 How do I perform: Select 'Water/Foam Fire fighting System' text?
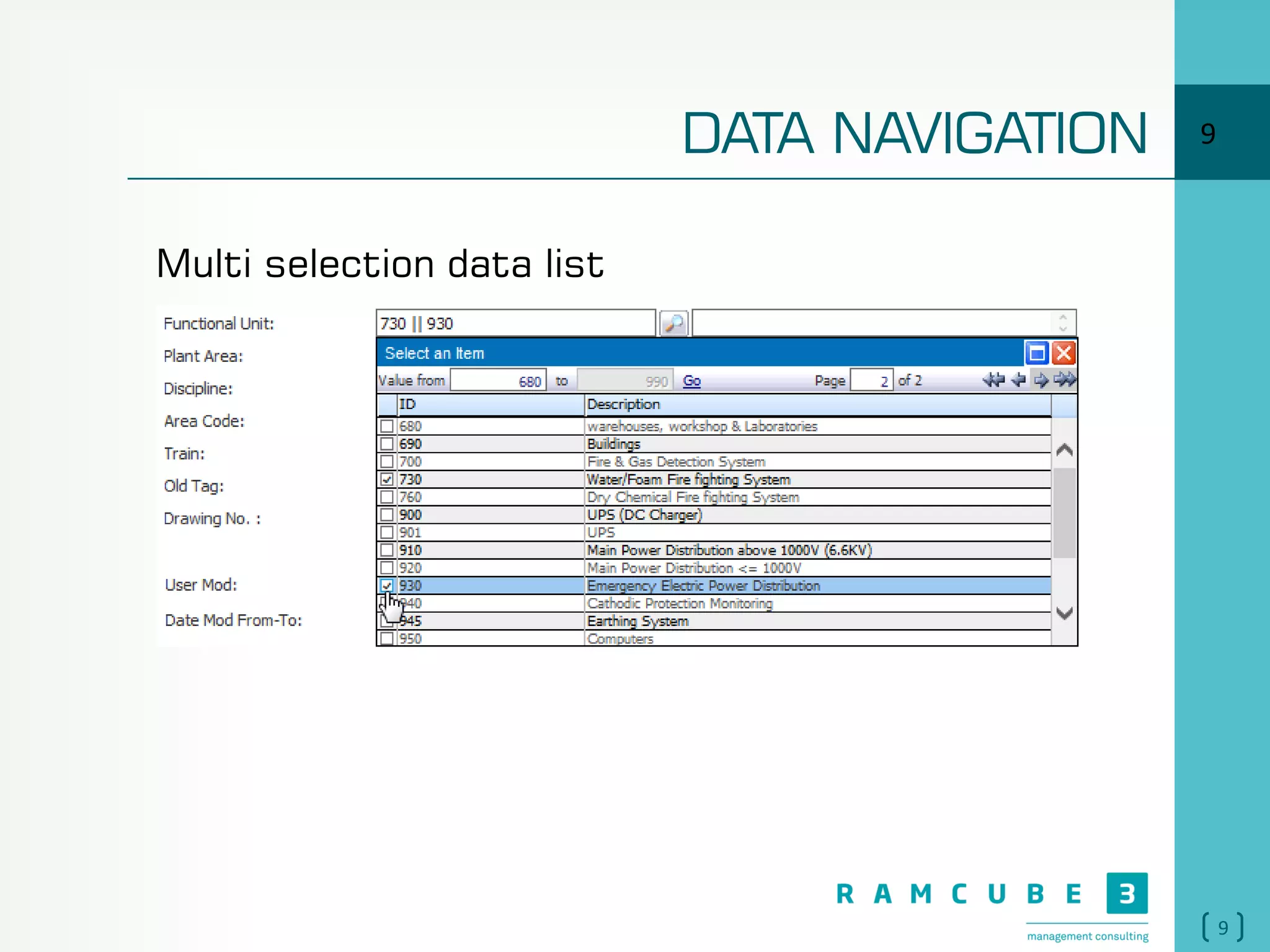pos(688,480)
